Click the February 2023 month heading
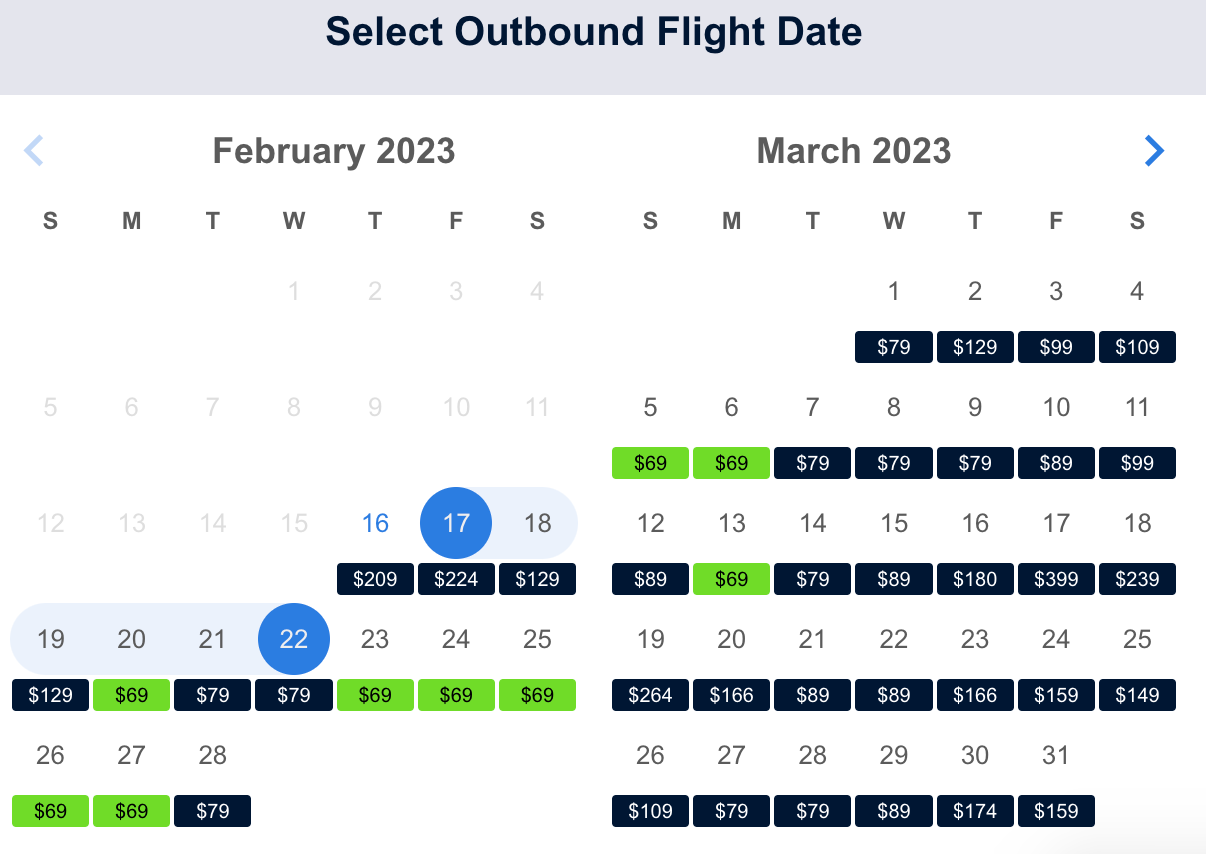The width and height of the screenshot is (1206, 854). coord(333,150)
